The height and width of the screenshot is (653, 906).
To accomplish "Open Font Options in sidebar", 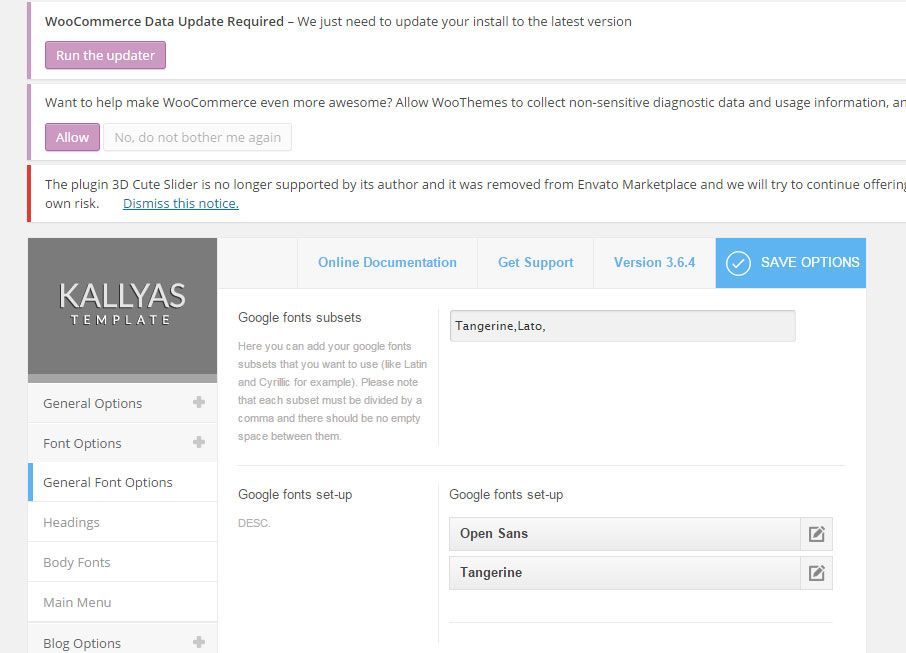I will point(122,443).
